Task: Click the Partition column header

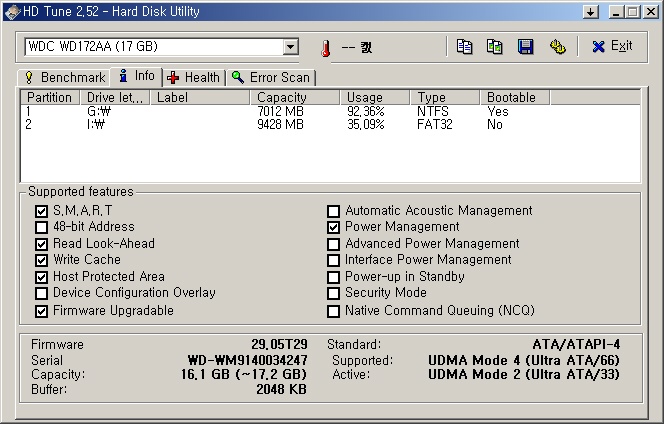Action: click(x=50, y=97)
